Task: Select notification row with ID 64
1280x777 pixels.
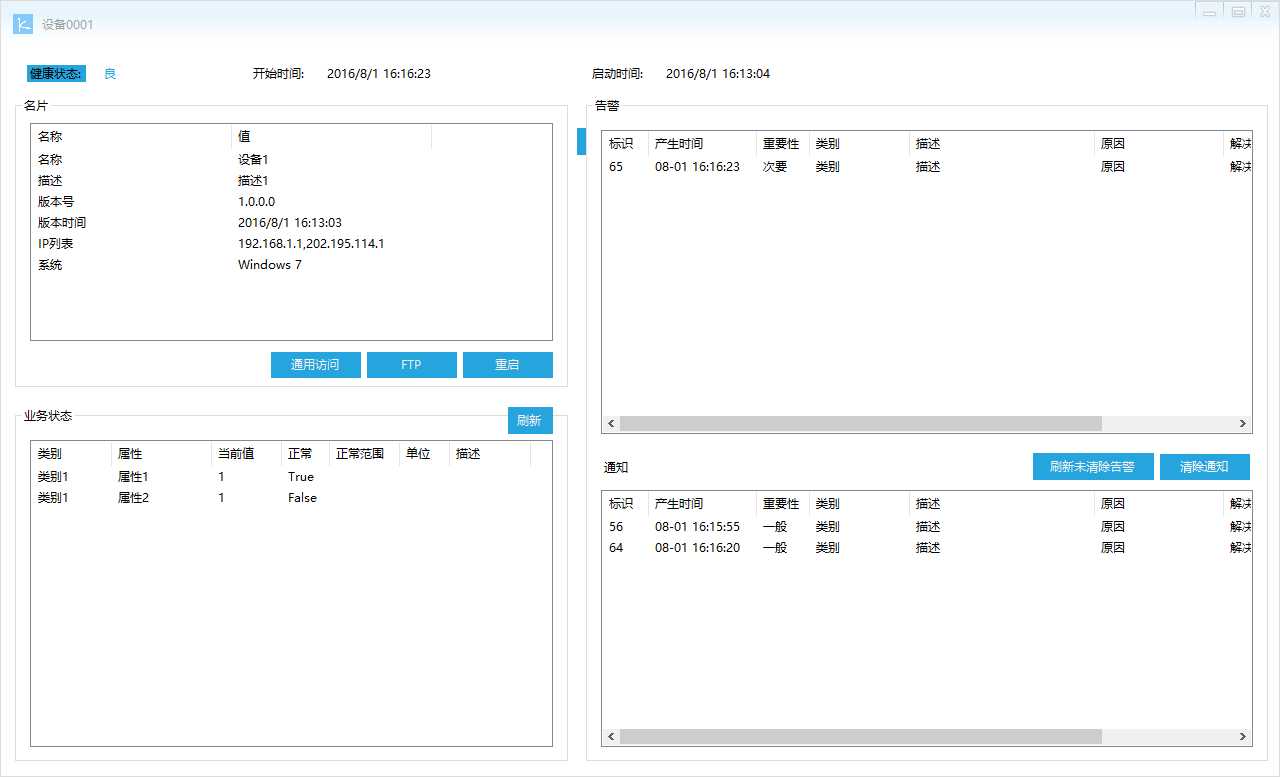Action: (x=927, y=548)
